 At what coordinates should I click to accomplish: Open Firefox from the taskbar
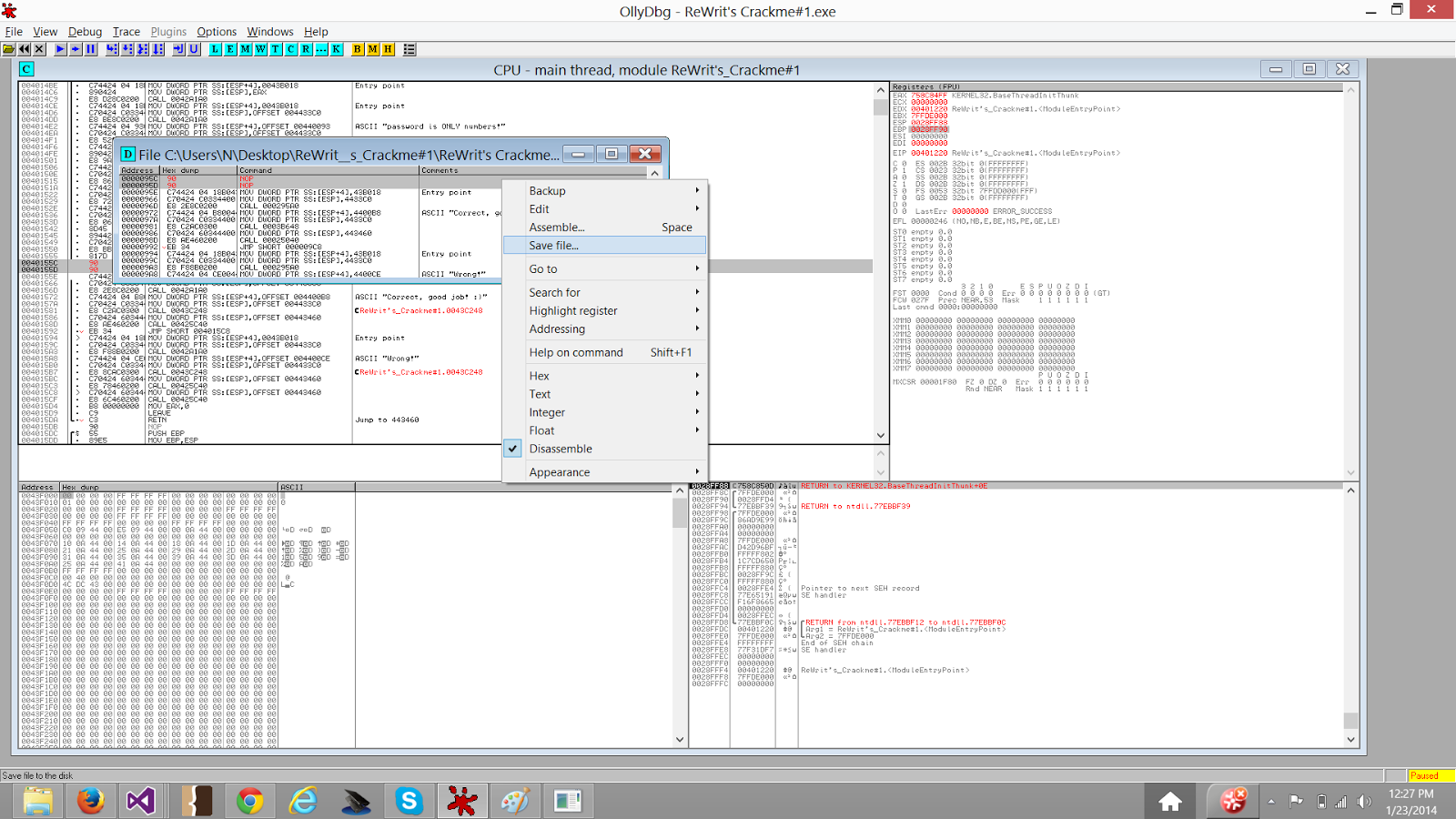(x=90, y=801)
